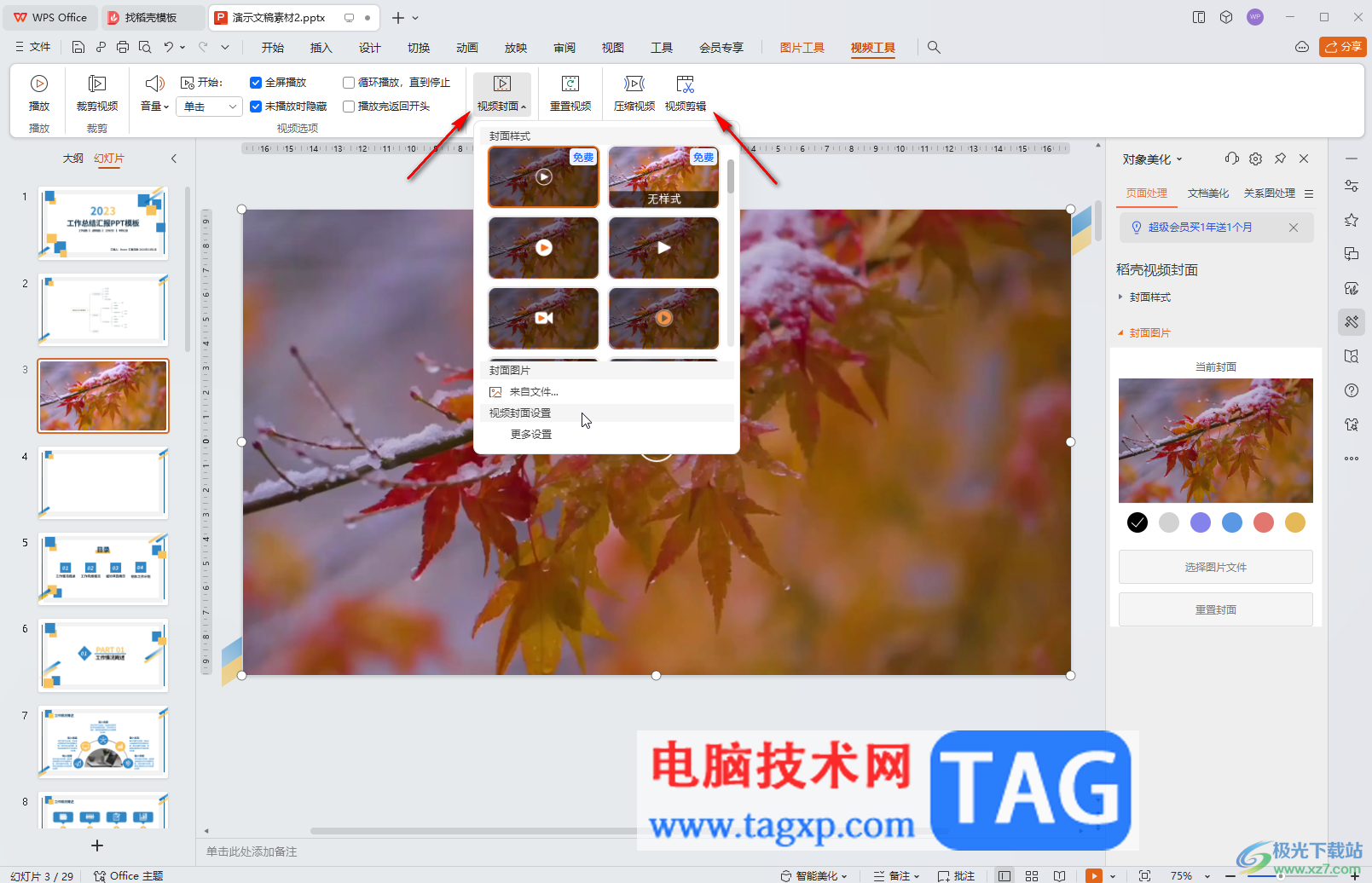Click the search magnifier in ribbon tabs
This screenshot has height=883, width=1372.
tap(934, 48)
